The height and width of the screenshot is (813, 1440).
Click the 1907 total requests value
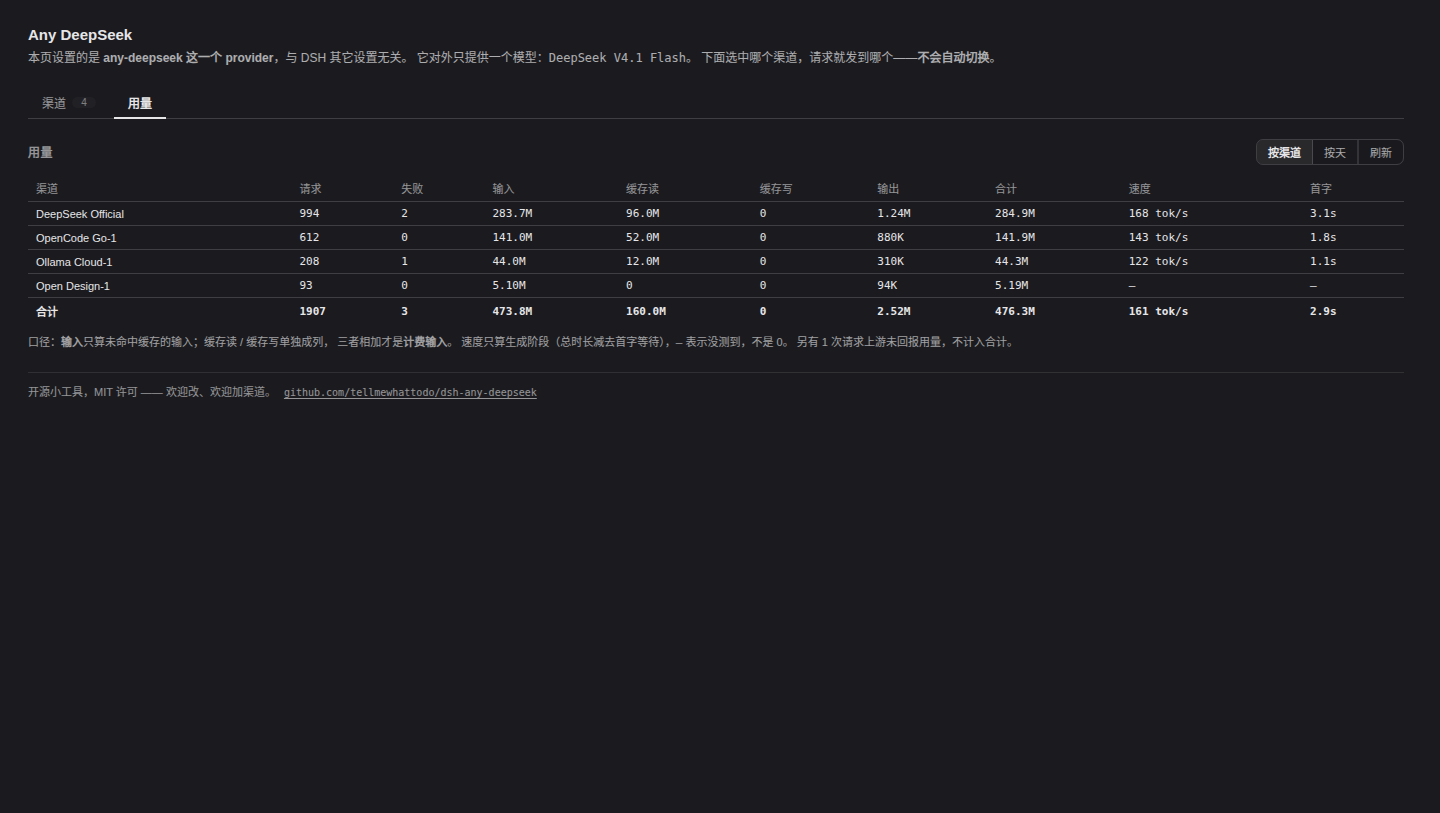coord(313,311)
